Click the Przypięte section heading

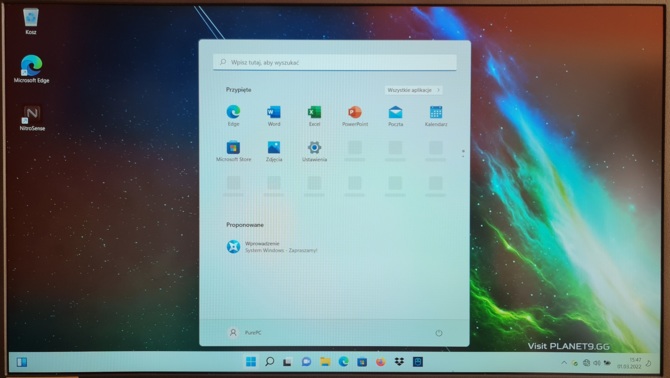tap(238, 90)
